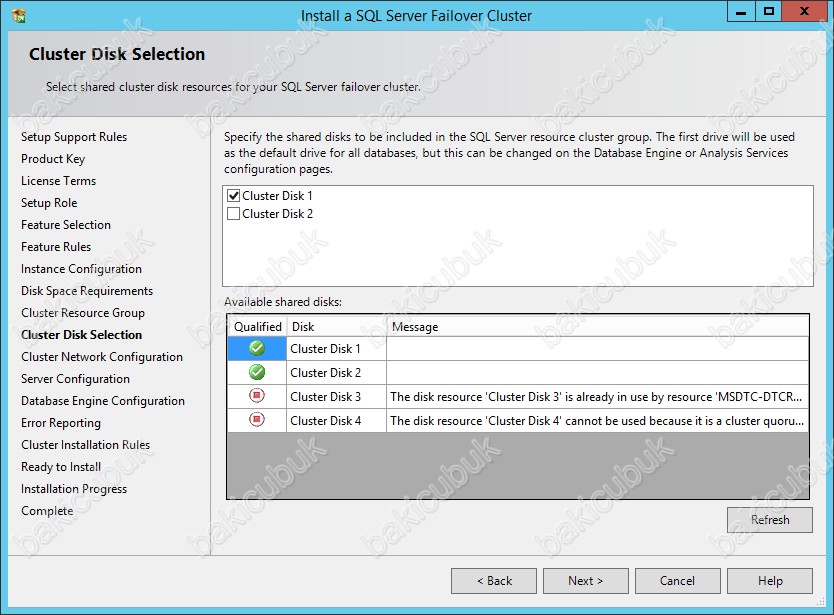This screenshot has width=834, height=615.
Task: Select Error Reporting in the sidebar
Action: pos(61,423)
